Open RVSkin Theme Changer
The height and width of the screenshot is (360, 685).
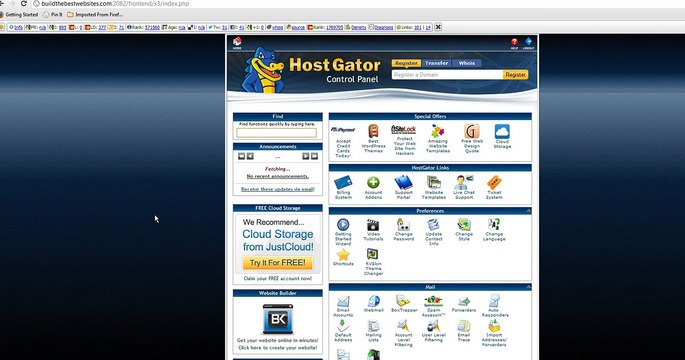(x=373, y=262)
